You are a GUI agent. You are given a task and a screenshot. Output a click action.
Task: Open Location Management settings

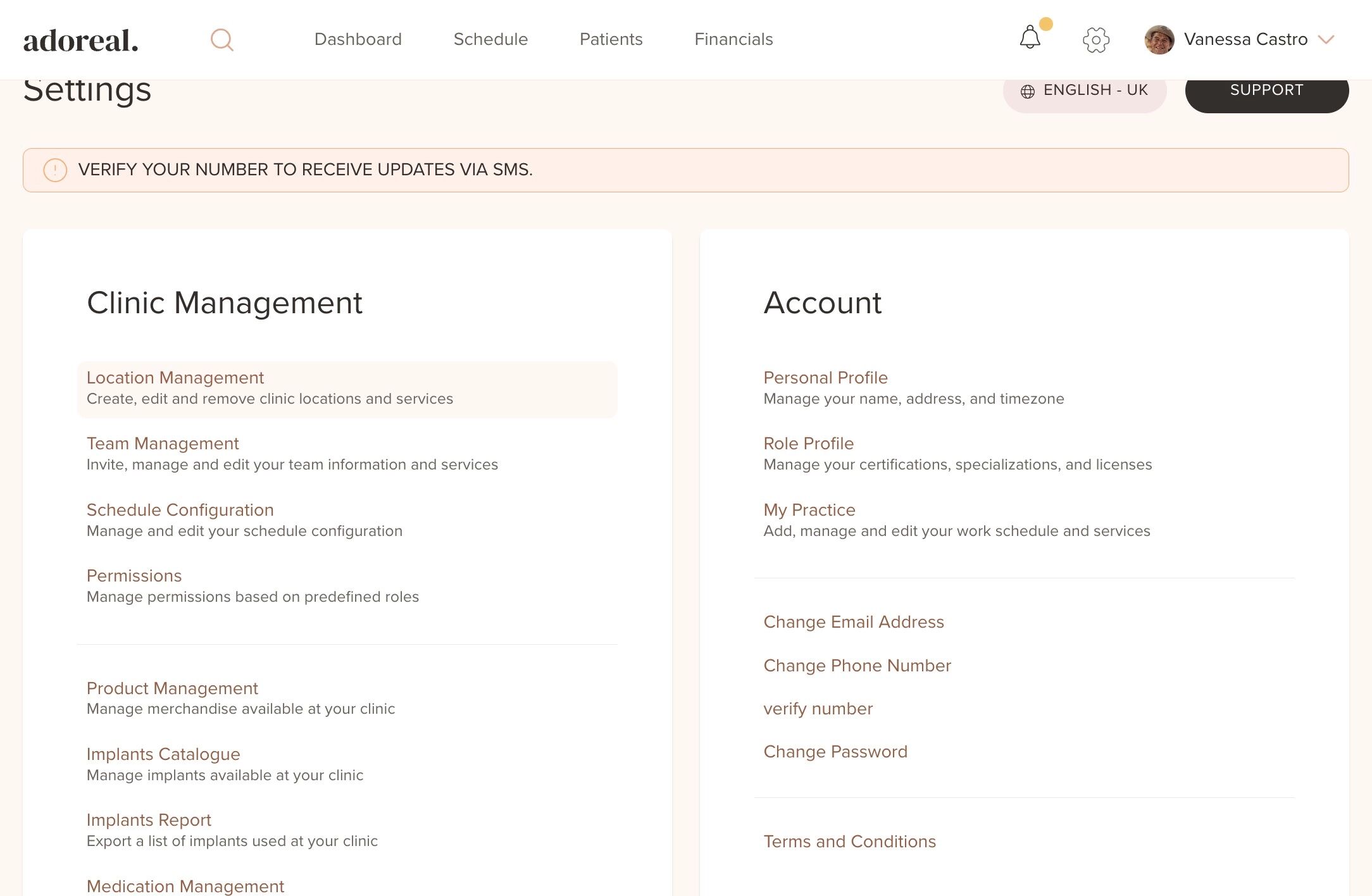175,378
